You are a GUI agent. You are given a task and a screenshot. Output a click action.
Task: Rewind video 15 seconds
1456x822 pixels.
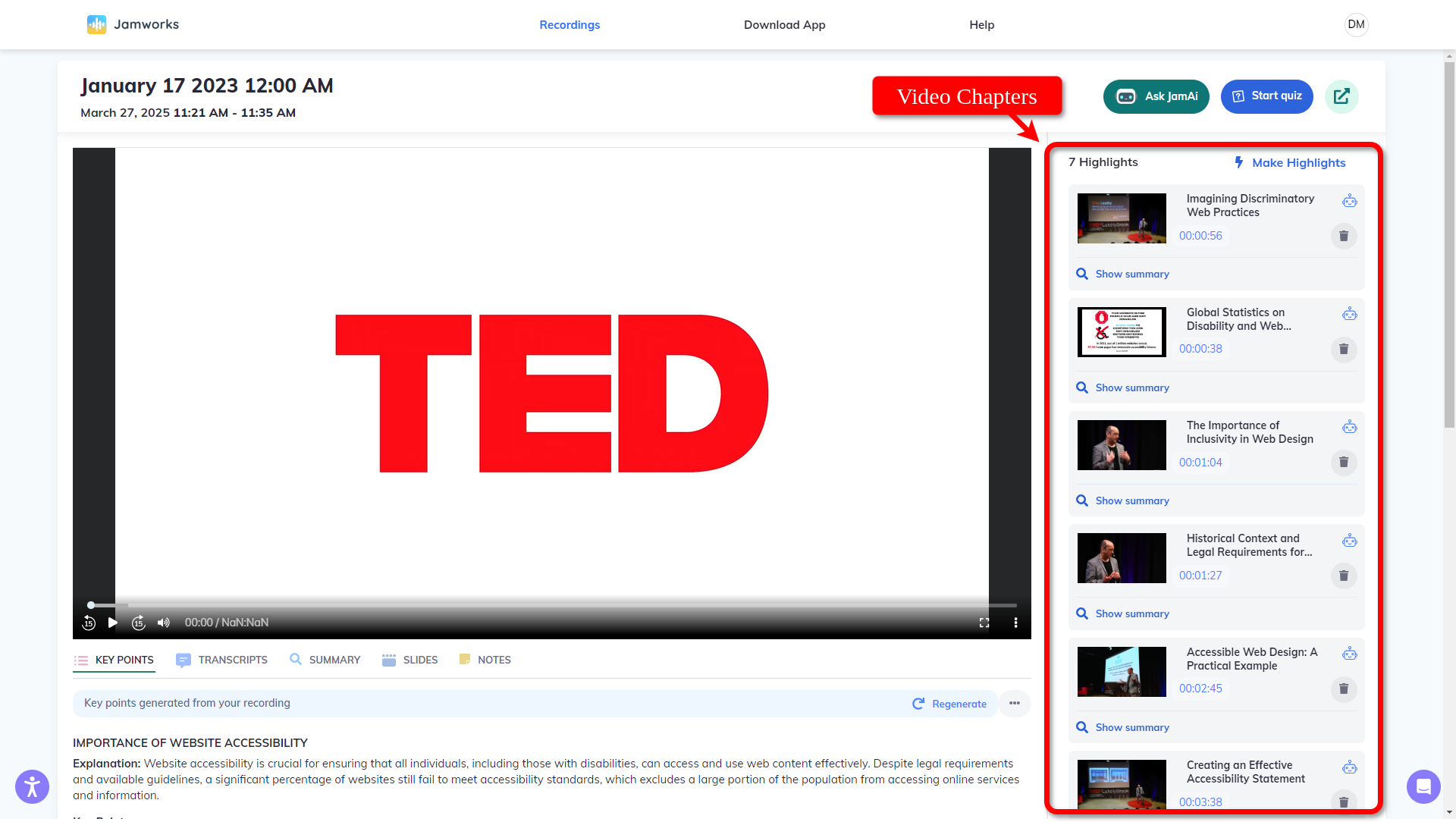click(89, 623)
